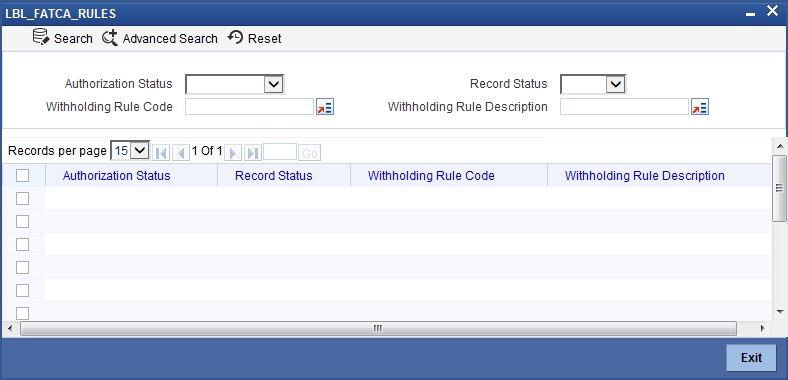Open lookup list for Withholding Rule Description
This screenshot has height=380, width=788.
point(700,107)
